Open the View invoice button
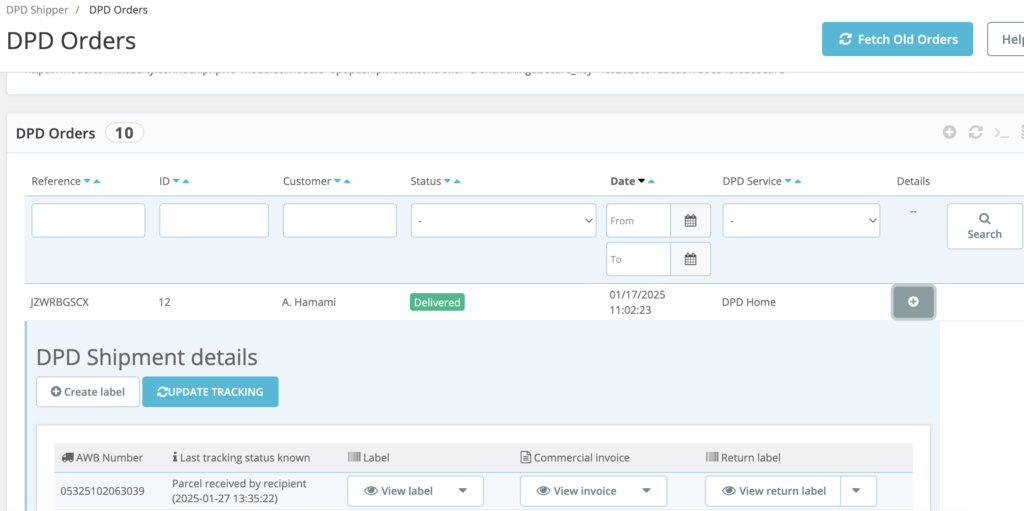This screenshot has height=511, width=1024. tap(584, 491)
